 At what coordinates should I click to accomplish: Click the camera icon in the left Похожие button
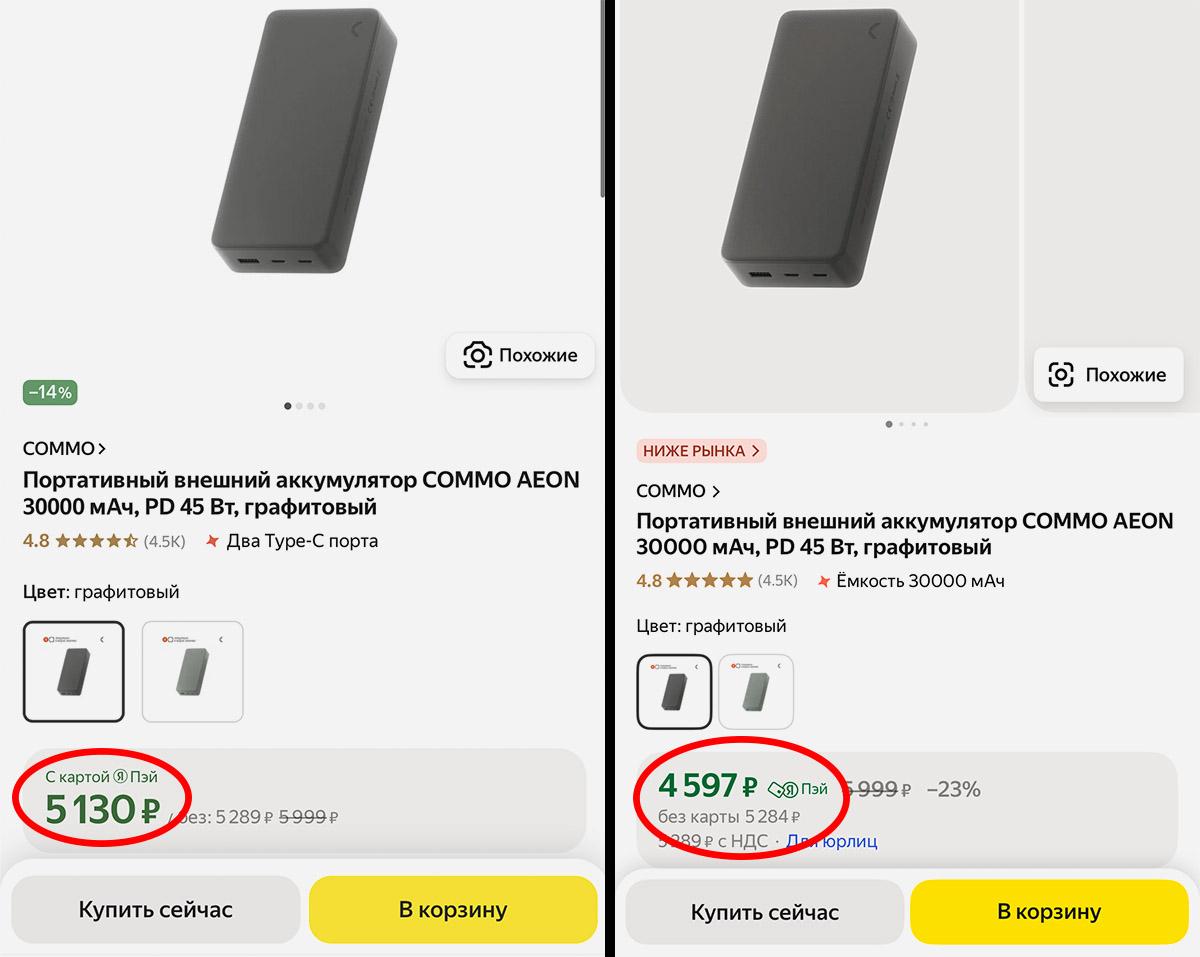478,355
